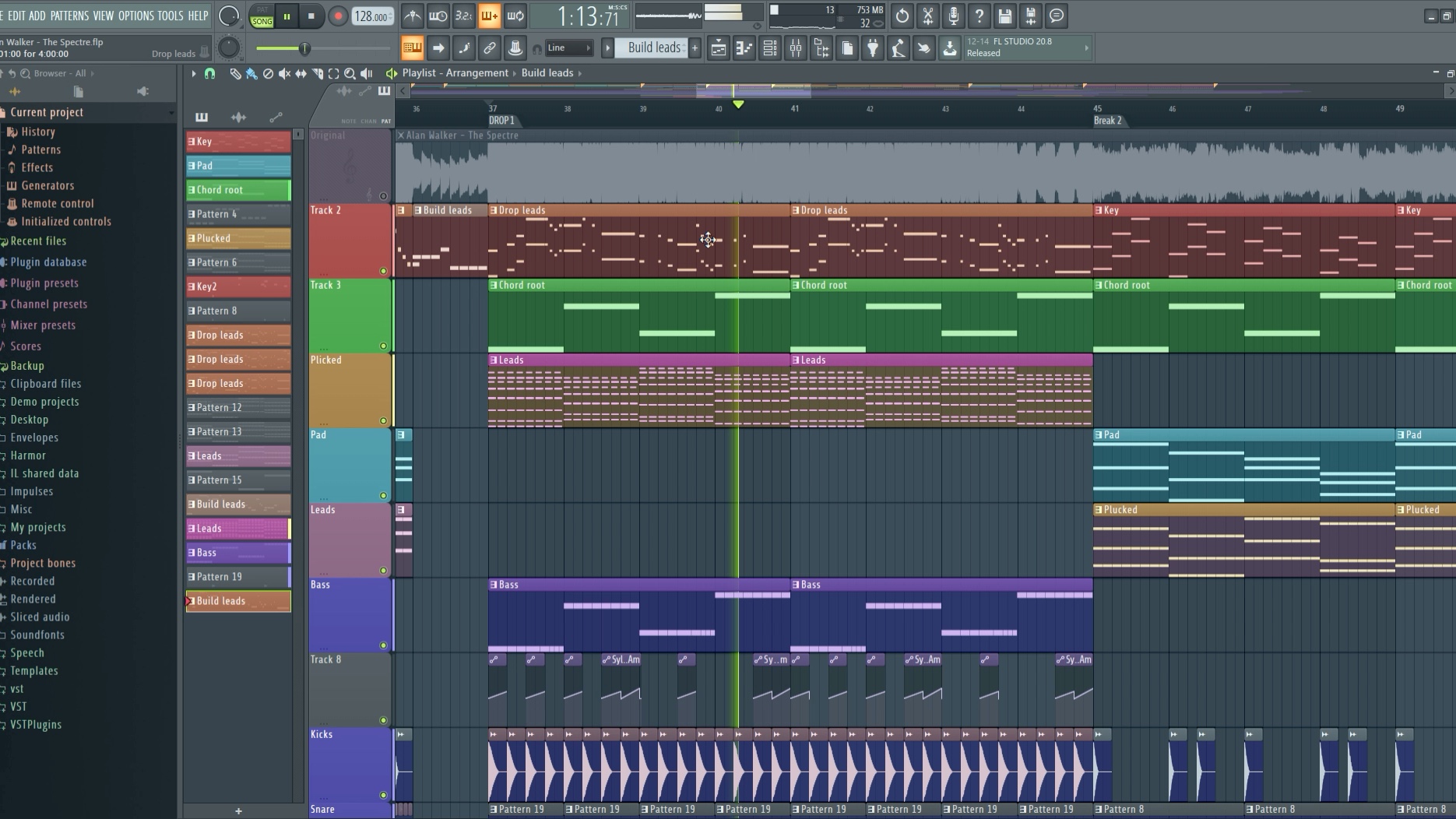
Task: Toggle the playlist snap magnet icon
Action: coord(209,73)
